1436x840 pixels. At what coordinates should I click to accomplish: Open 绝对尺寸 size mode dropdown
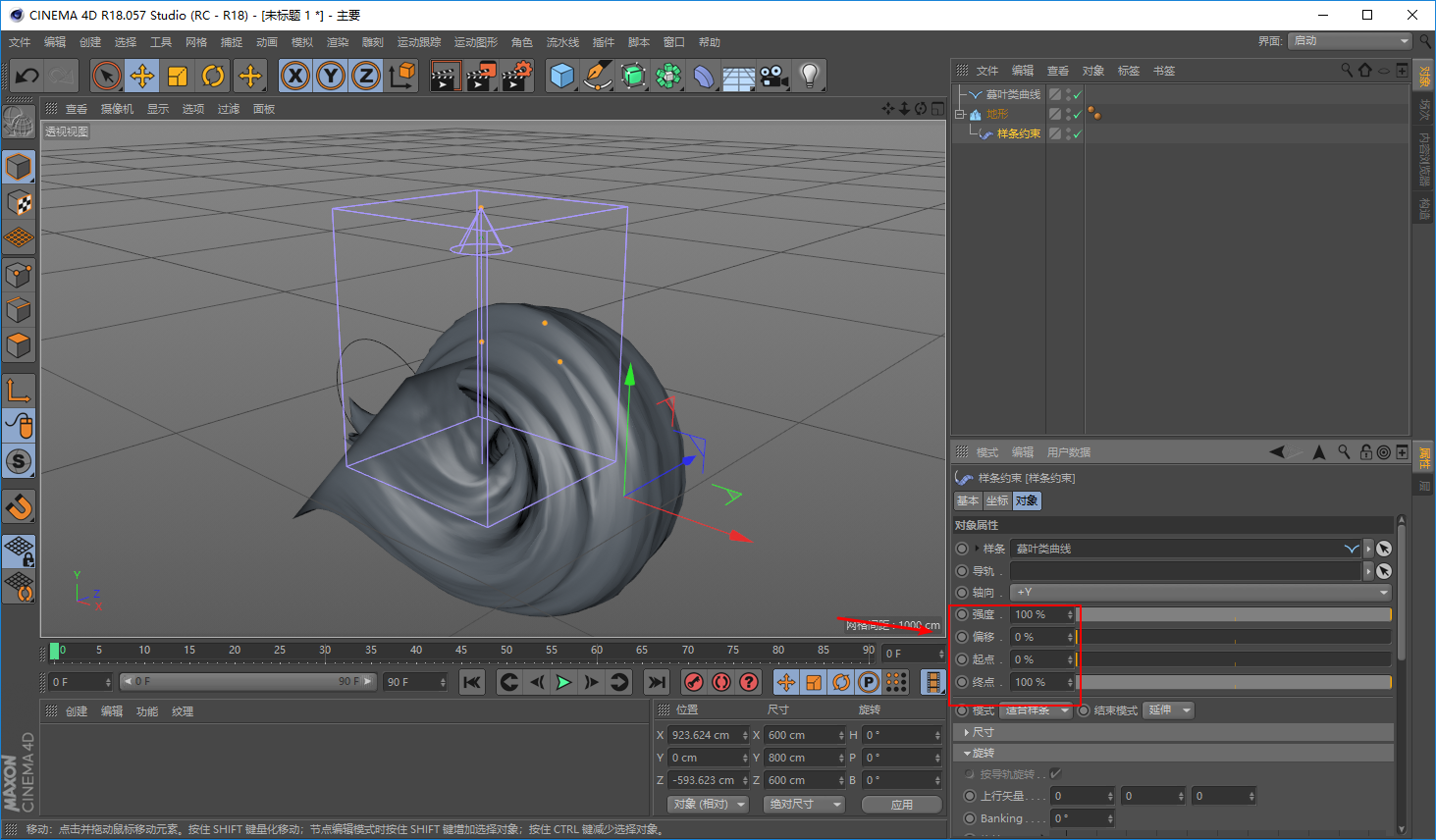click(x=806, y=804)
